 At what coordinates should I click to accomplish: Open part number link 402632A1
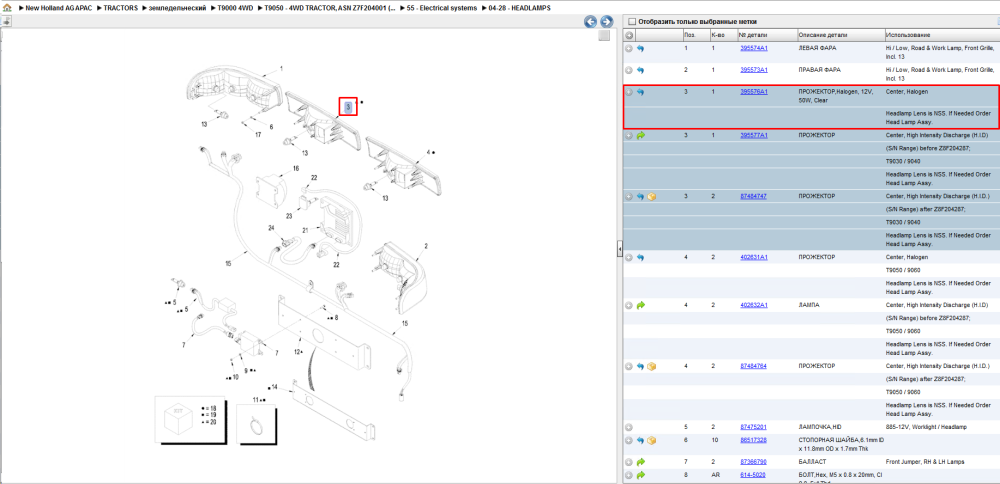[754, 305]
